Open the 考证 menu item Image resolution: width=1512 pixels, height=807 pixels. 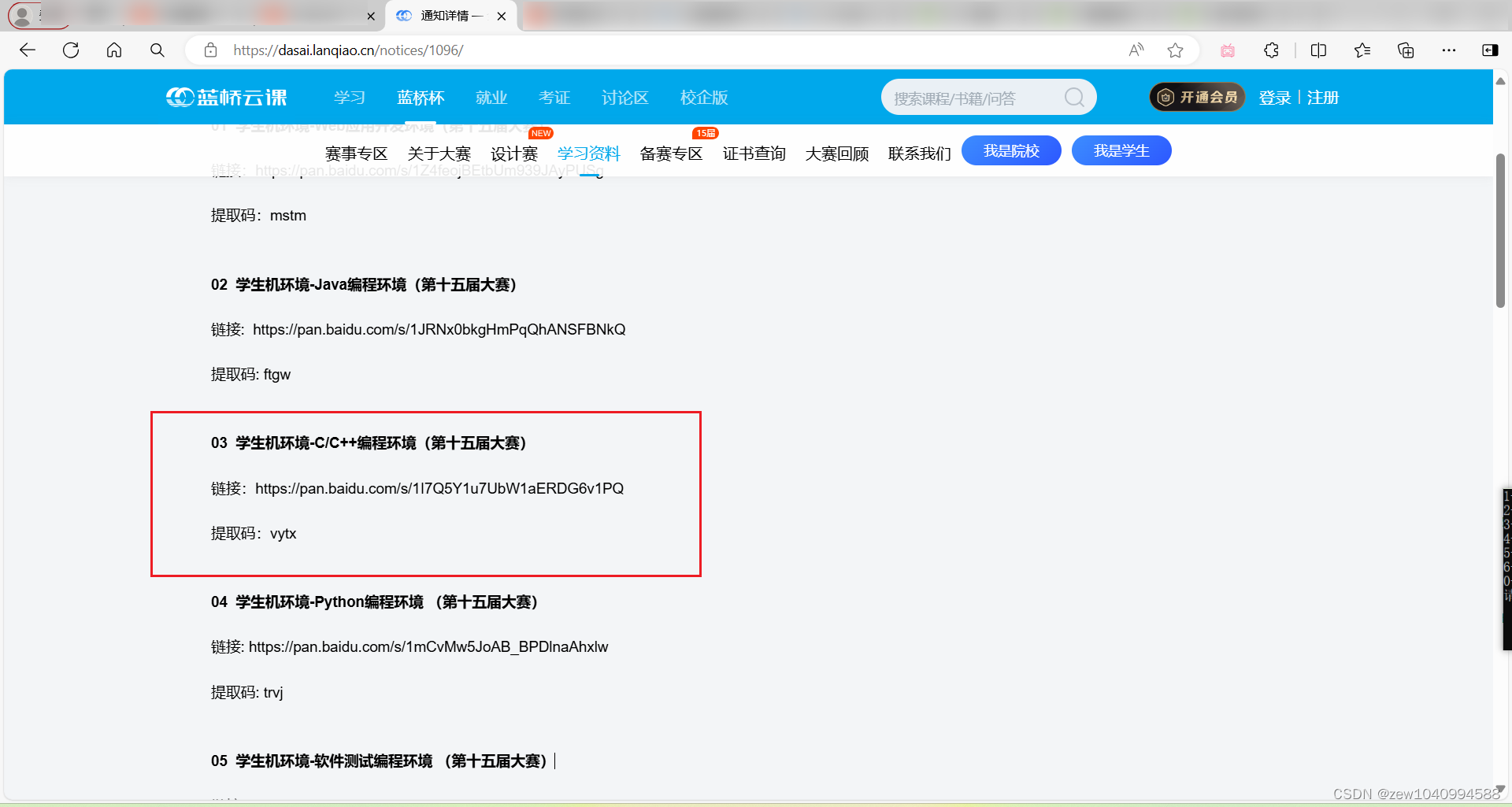[554, 98]
